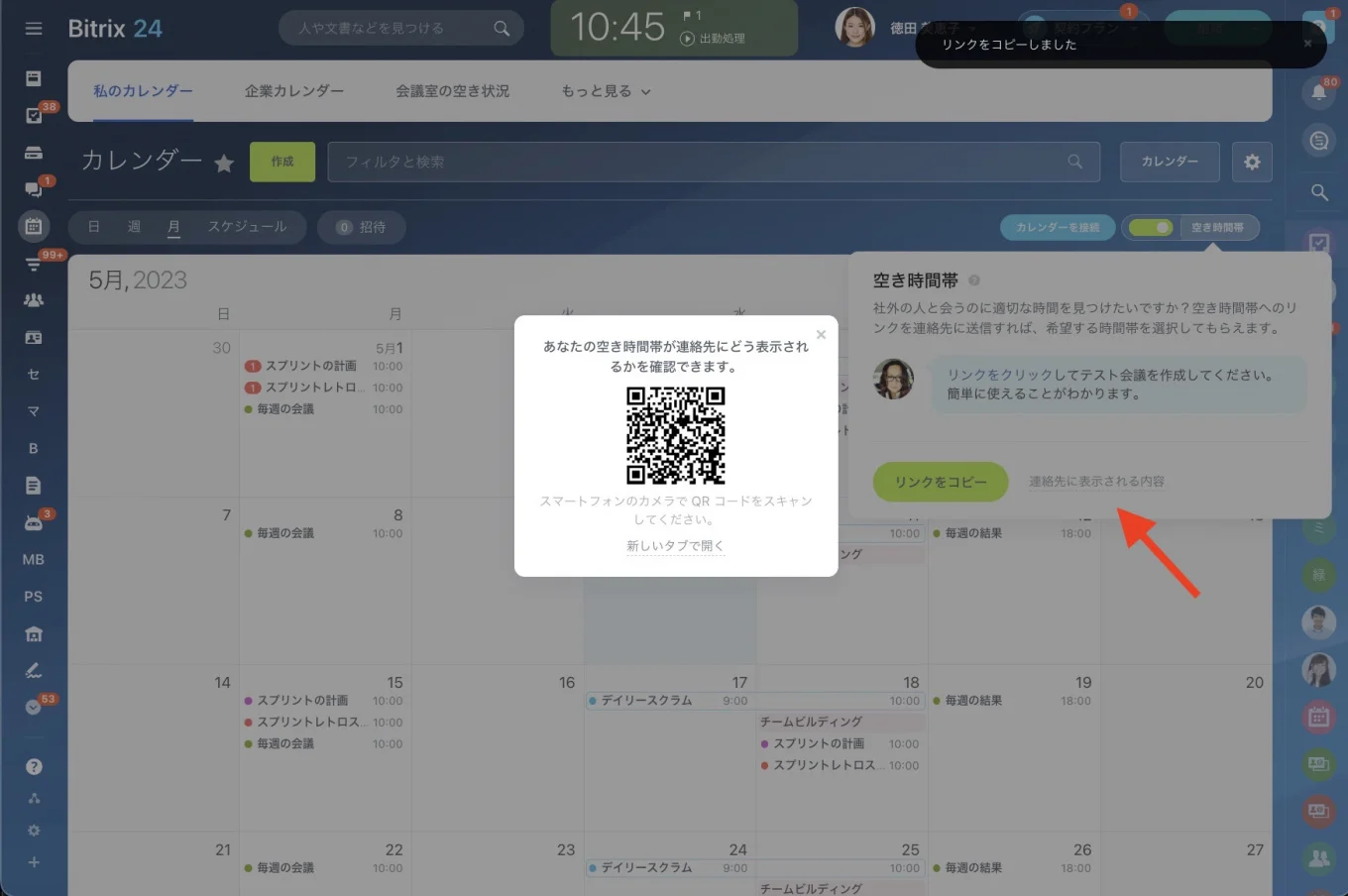The height and width of the screenshot is (896, 1348).
Task: Click the plus icon in left sidebar
Action: pos(34,862)
